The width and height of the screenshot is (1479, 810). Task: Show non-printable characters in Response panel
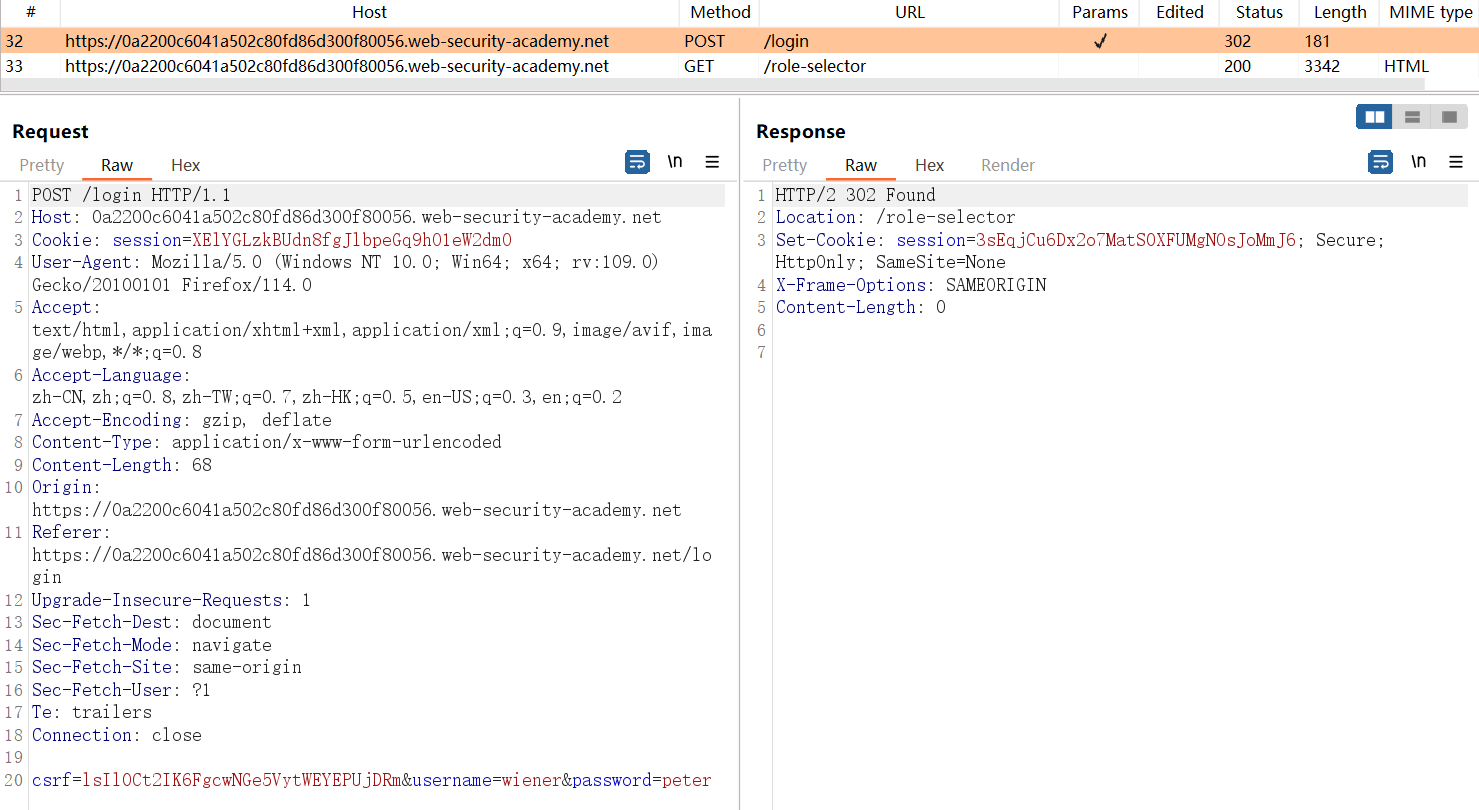tap(1418, 162)
